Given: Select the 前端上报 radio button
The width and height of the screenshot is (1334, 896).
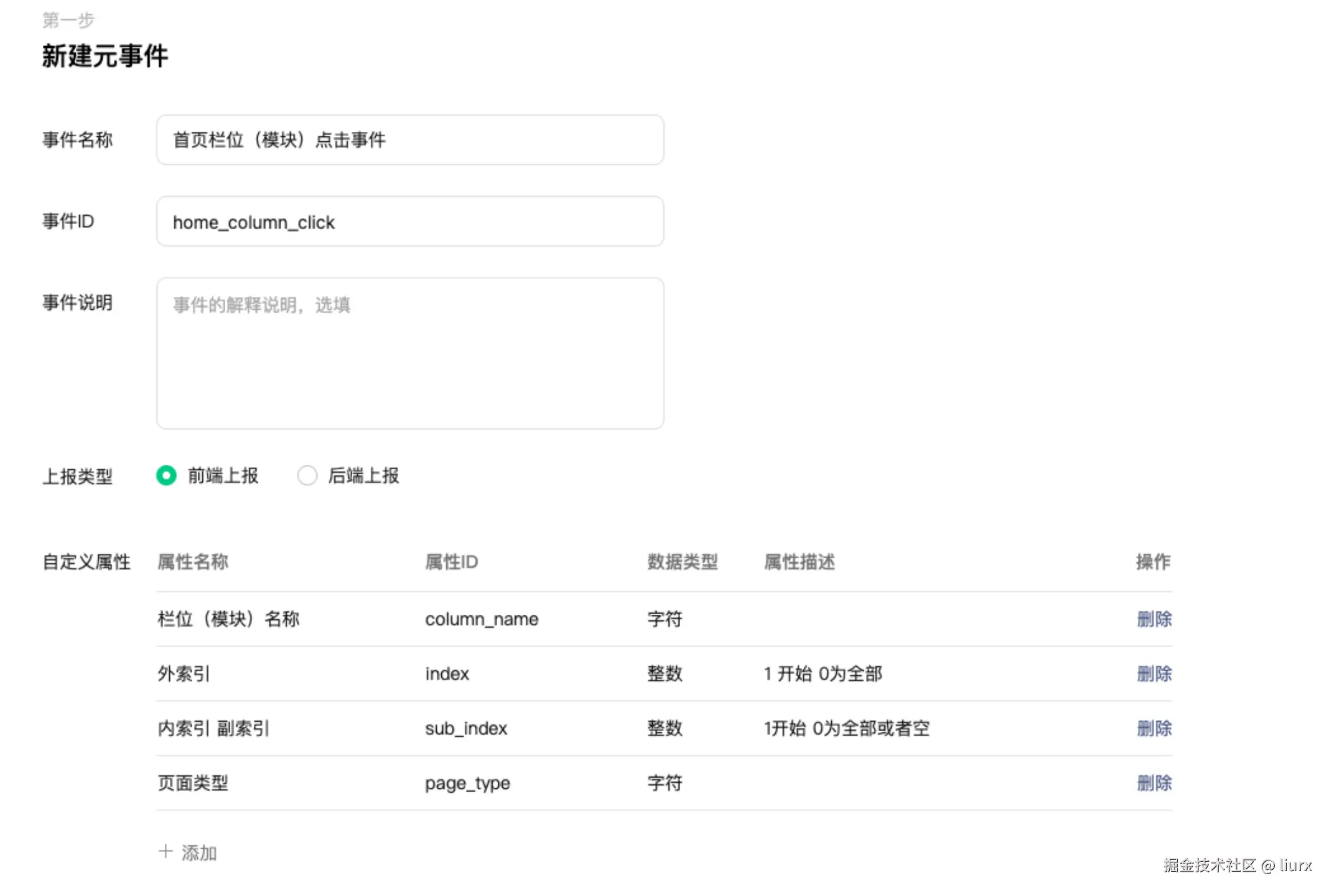Looking at the screenshot, I should pos(166,475).
